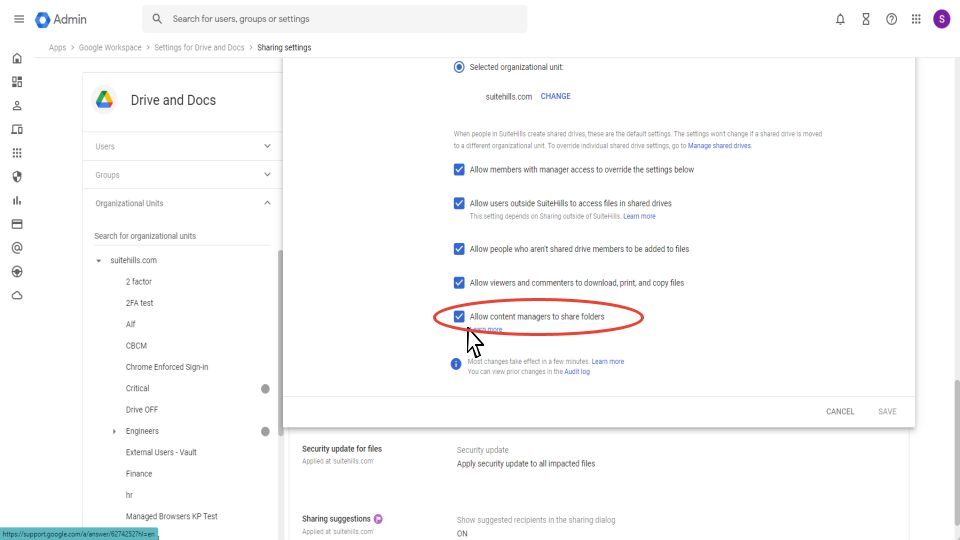The height and width of the screenshot is (540, 960).
Task: Select the CBCM organizational unit
Action: tap(136, 346)
